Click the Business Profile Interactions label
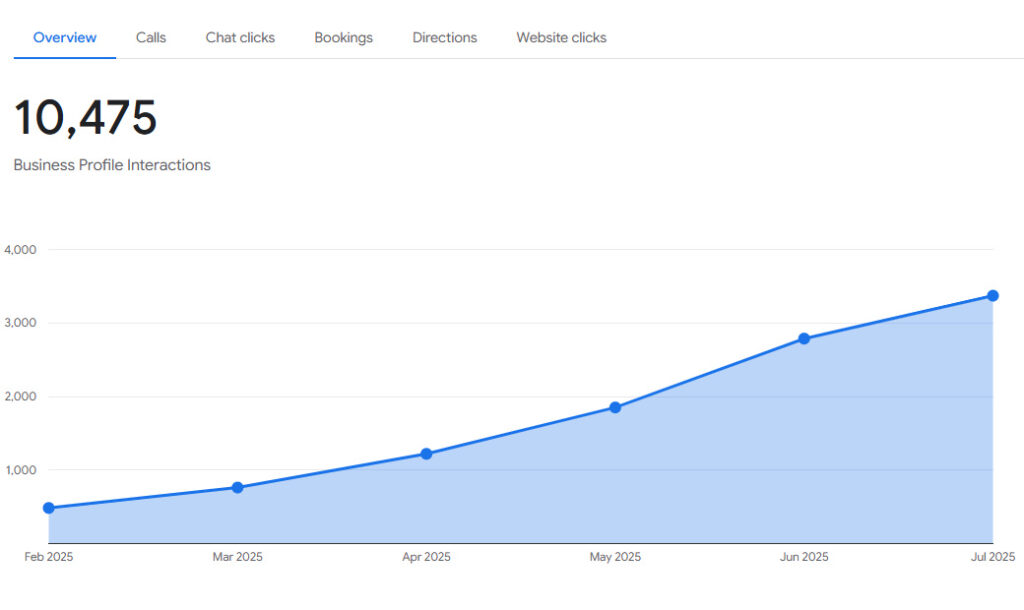This screenshot has height=610, width=1024. click(x=112, y=165)
